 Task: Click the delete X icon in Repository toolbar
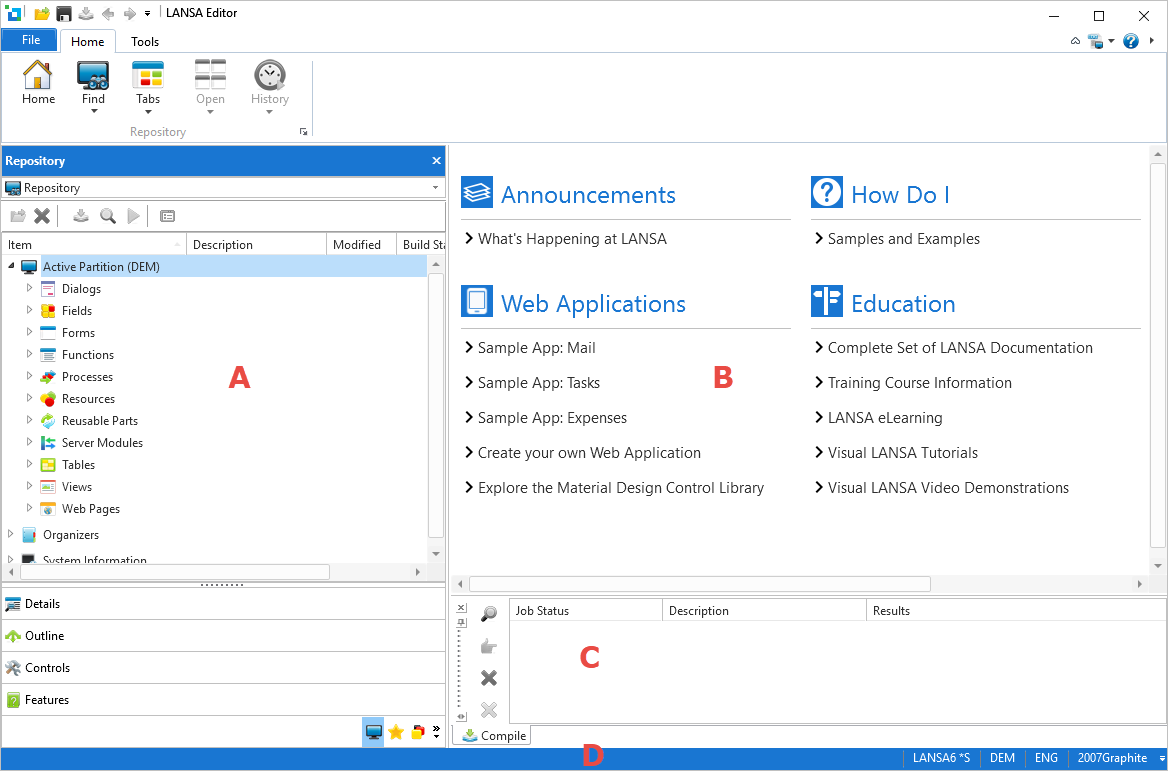[42, 216]
